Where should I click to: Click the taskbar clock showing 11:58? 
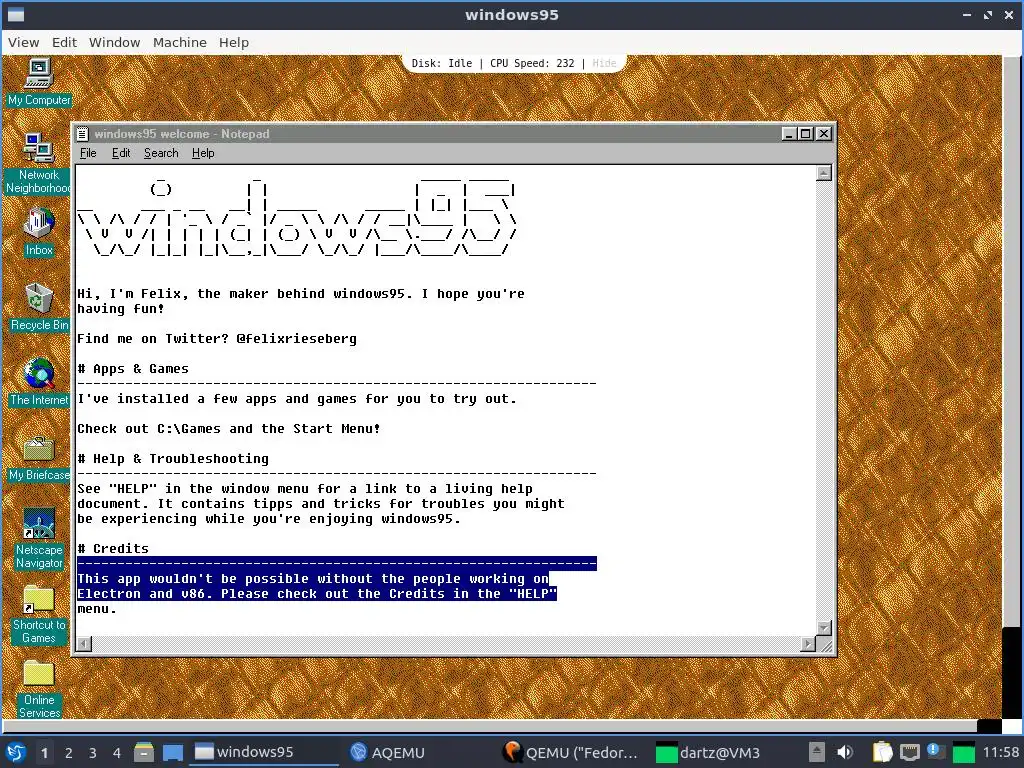point(1000,752)
